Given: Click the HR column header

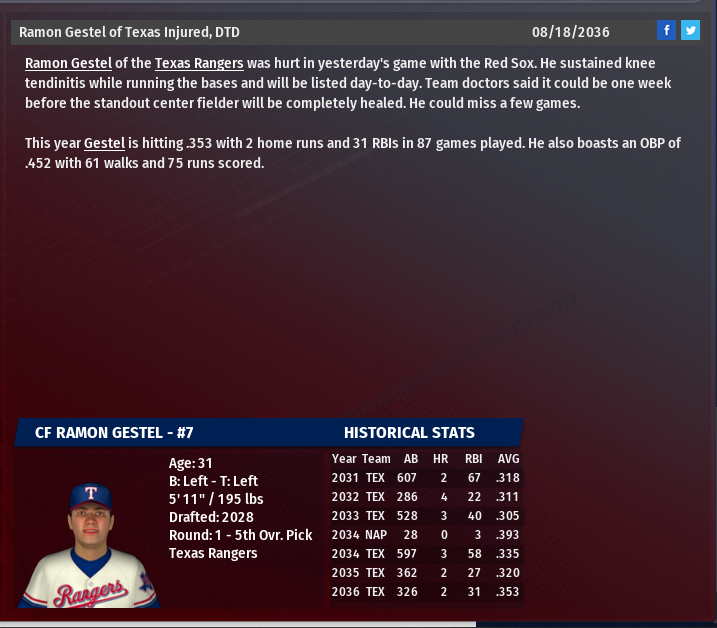Looking at the screenshot, I should (x=440, y=459).
